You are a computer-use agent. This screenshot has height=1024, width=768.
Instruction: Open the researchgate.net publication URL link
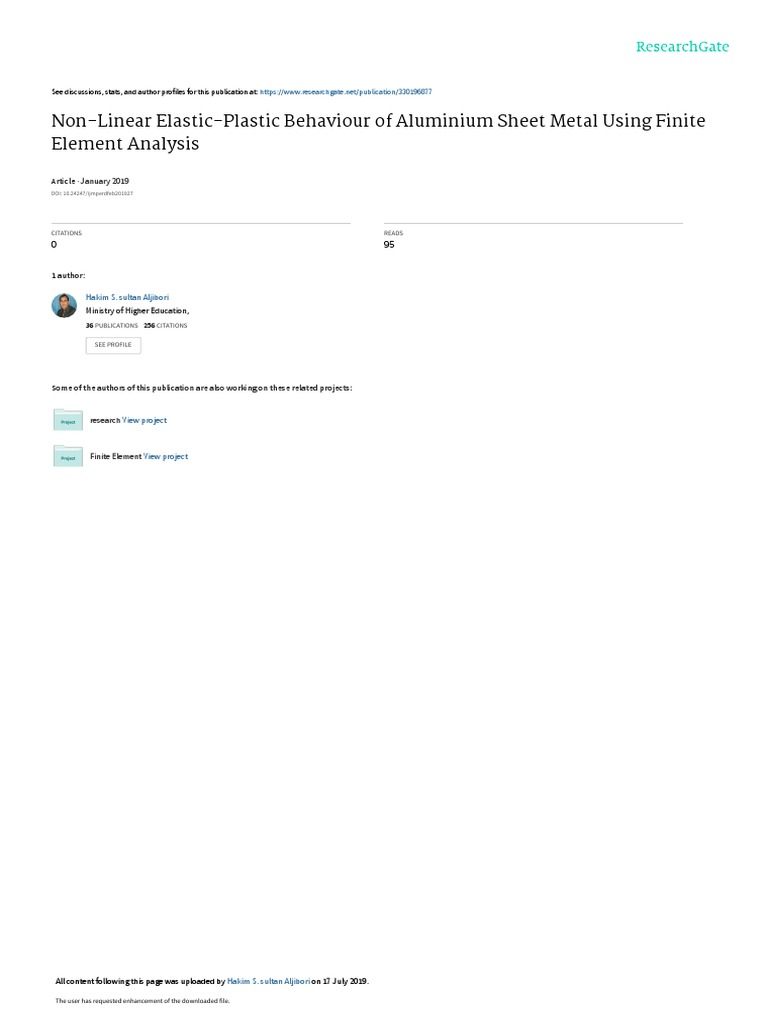[x=345, y=92]
